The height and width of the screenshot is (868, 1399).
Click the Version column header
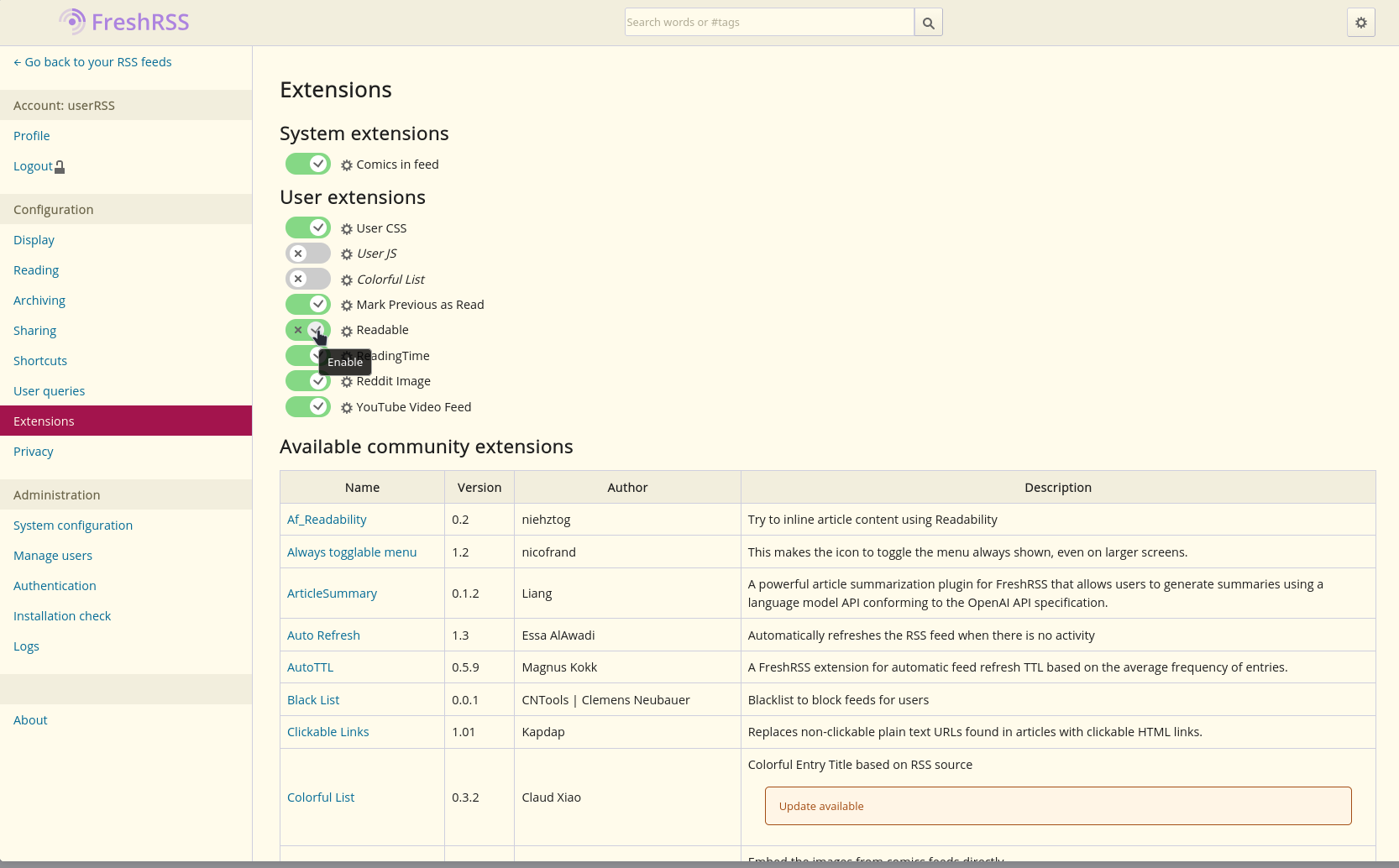point(479,488)
